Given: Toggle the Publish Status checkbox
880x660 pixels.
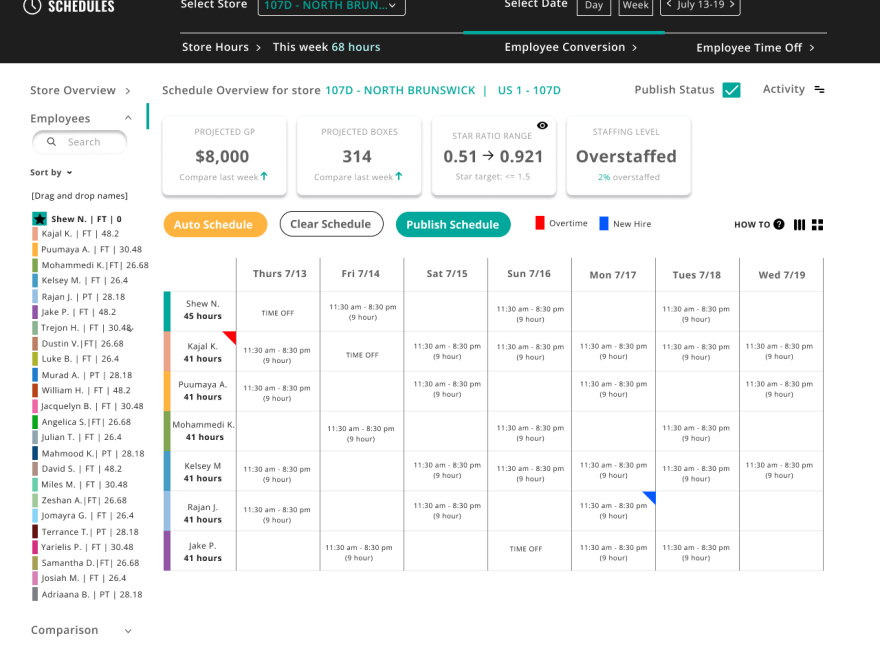Looking at the screenshot, I should click(731, 90).
